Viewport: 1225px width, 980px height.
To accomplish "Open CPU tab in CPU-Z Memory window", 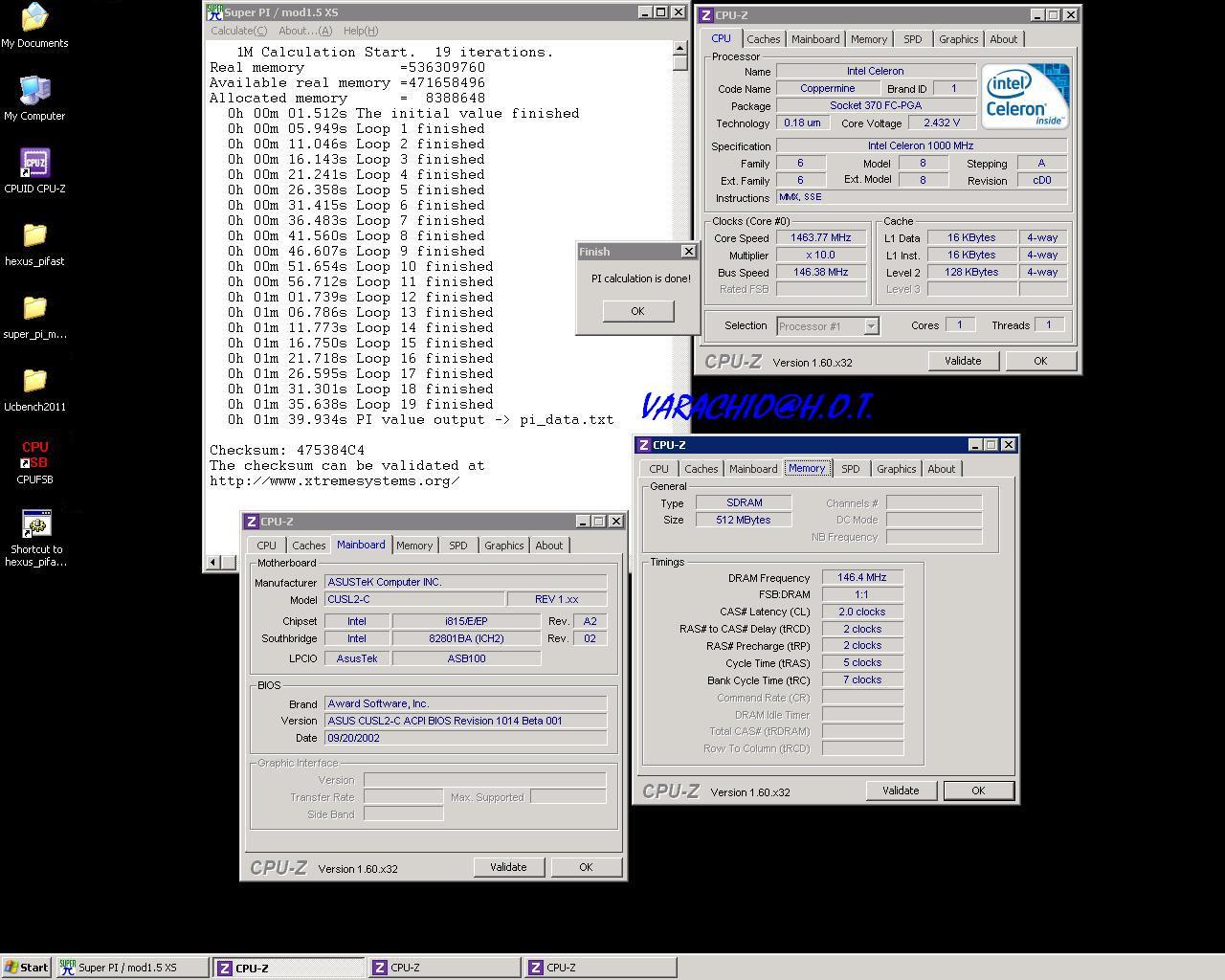I will (658, 469).
